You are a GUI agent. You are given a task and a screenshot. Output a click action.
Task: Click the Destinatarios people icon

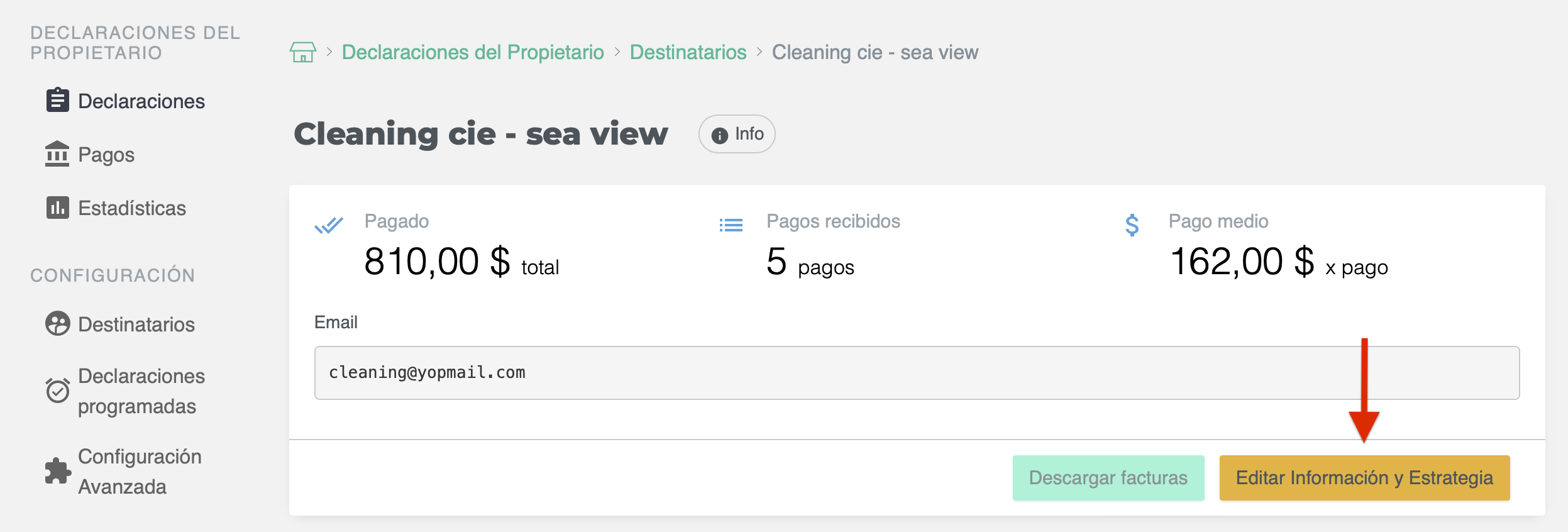57,324
